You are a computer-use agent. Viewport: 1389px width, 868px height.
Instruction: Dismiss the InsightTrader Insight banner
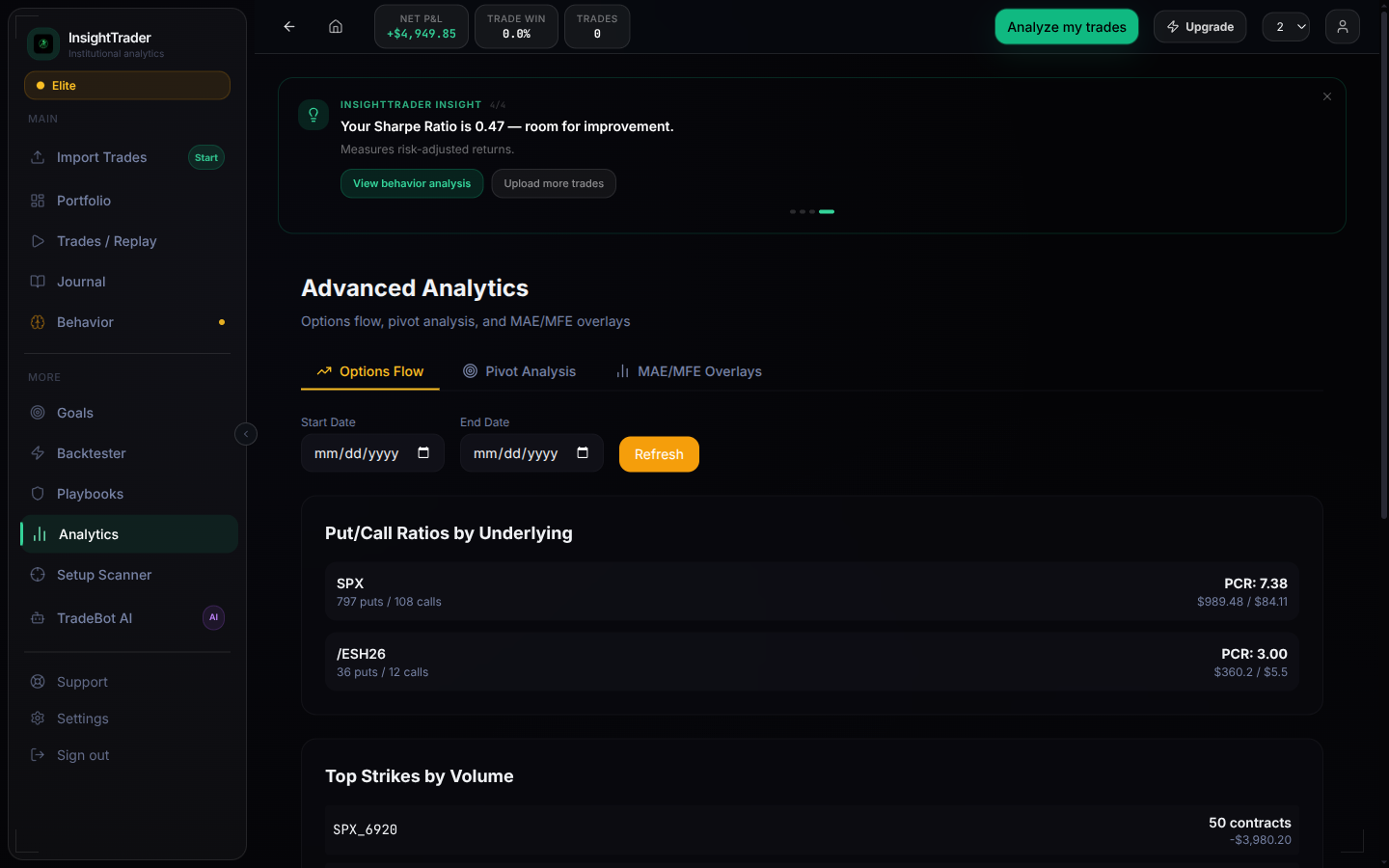pyautogui.click(x=1327, y=96)
